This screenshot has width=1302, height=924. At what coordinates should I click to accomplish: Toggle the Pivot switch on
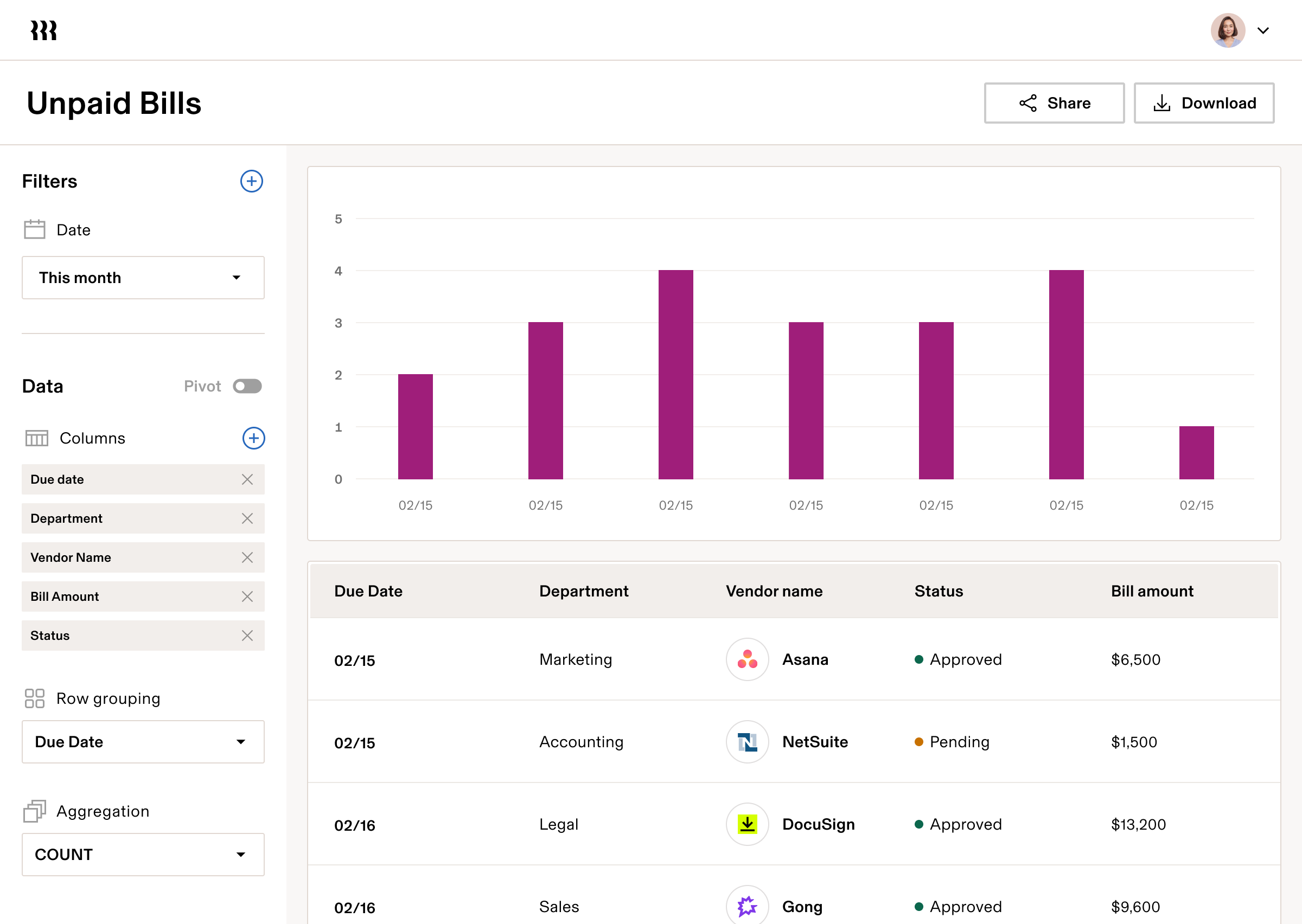tap(247, 386)
